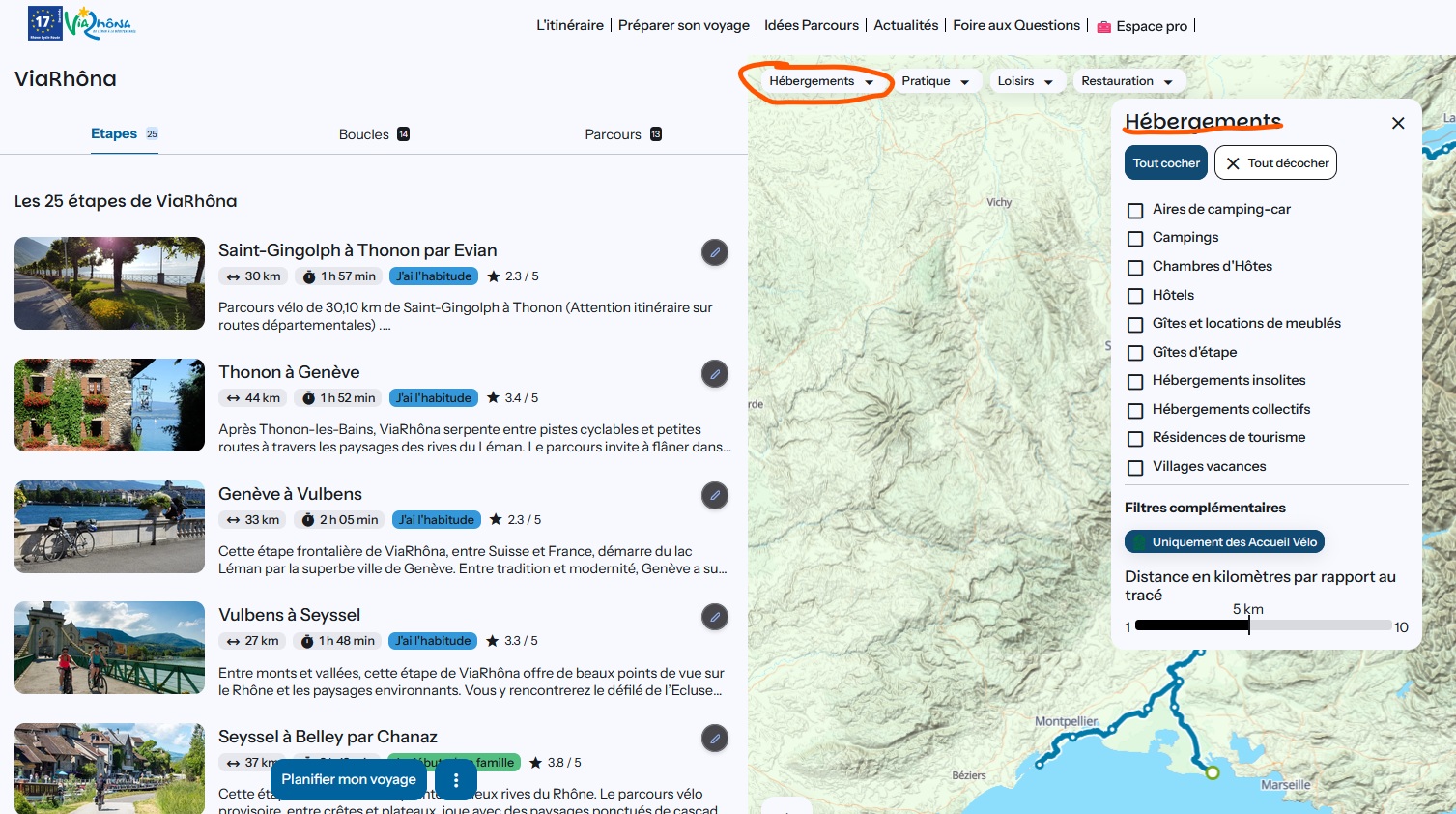Check the Résidences de tourisme checkbox
This screenshot has width=1456, height=814.
click(x=1135, y=438)
